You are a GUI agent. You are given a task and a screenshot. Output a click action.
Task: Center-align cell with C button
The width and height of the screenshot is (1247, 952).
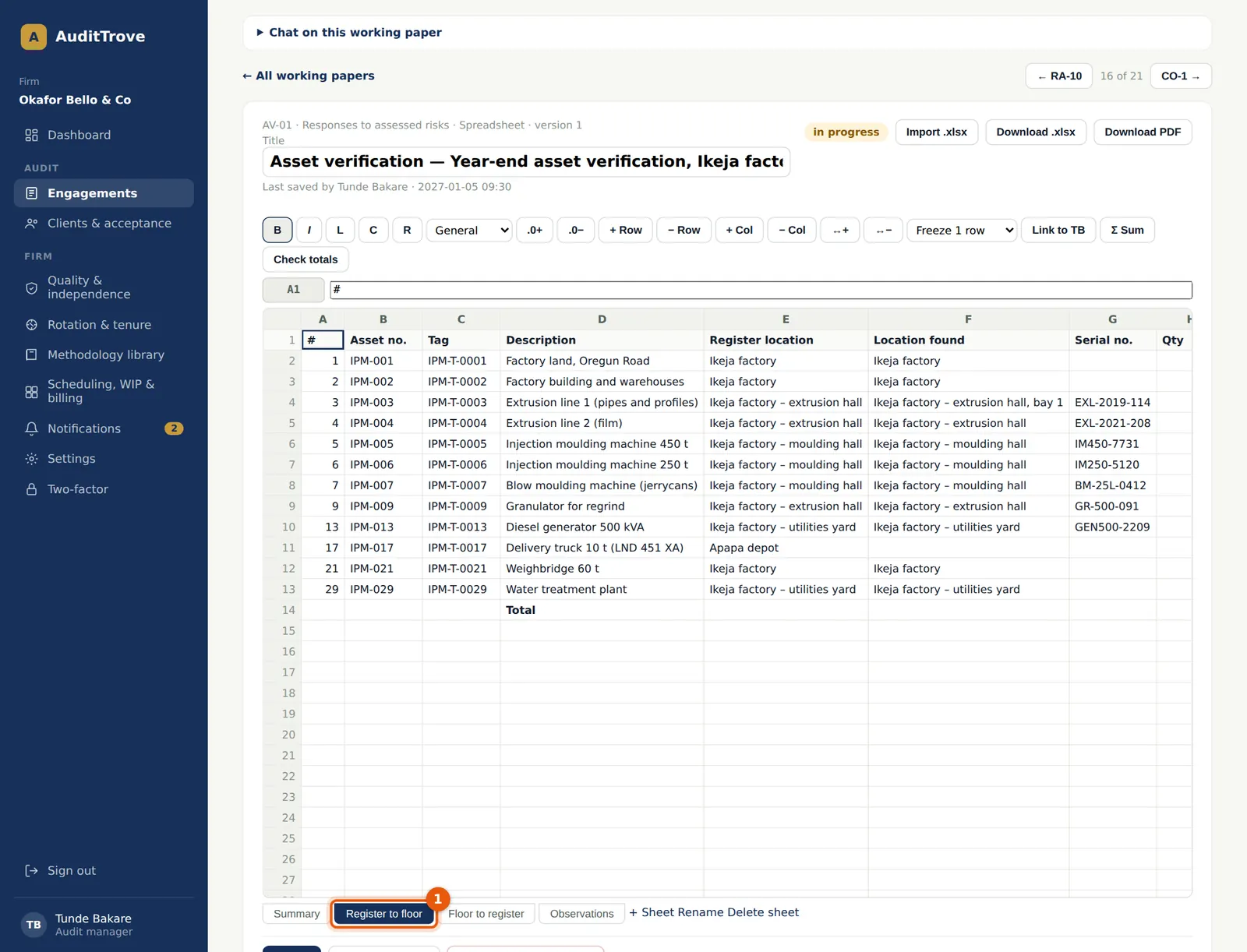click(373, 230)
